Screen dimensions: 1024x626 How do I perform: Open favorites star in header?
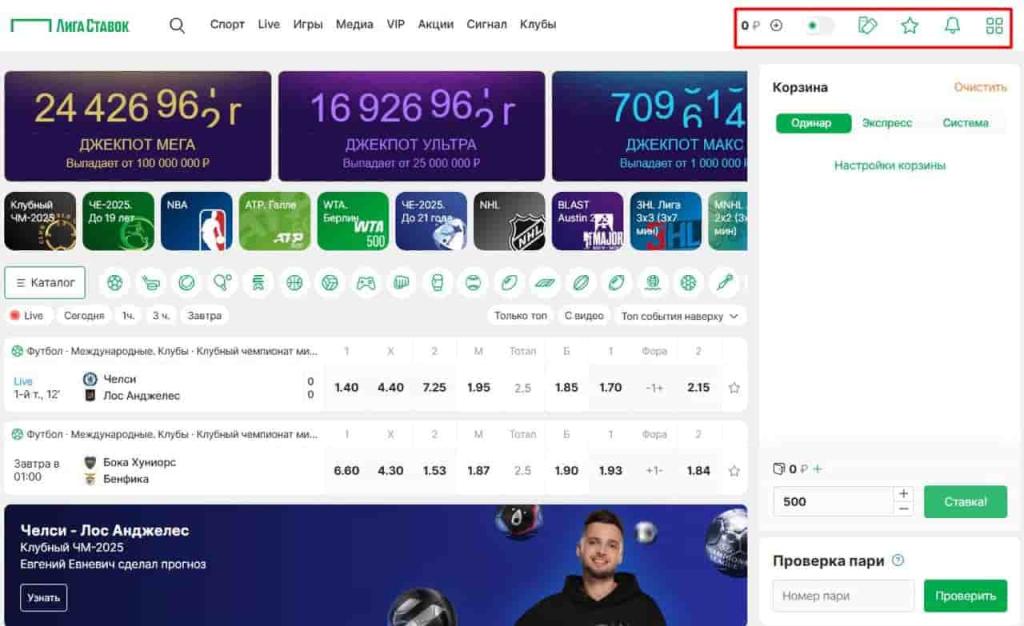909,25
